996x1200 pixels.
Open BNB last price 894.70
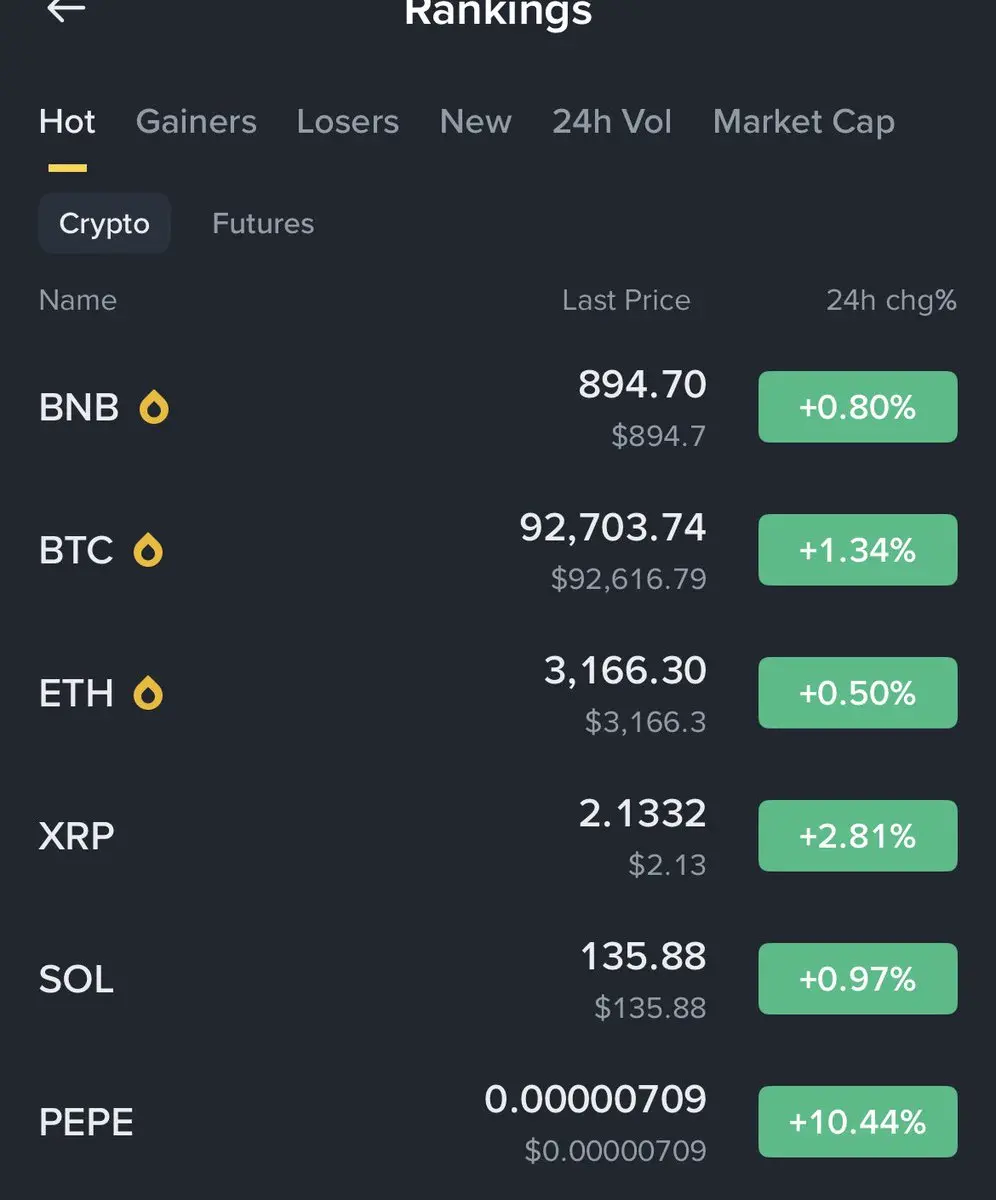click(x=642, y=385)
